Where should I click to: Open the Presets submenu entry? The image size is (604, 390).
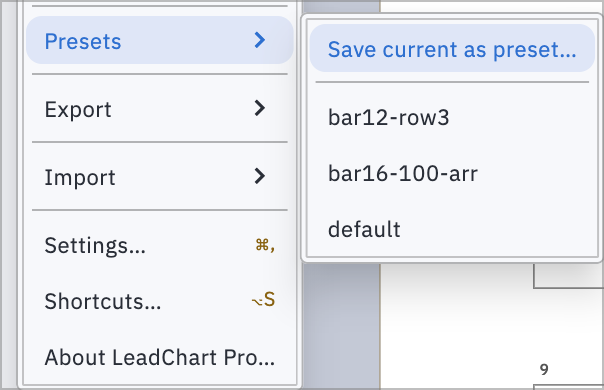[159, 40]
